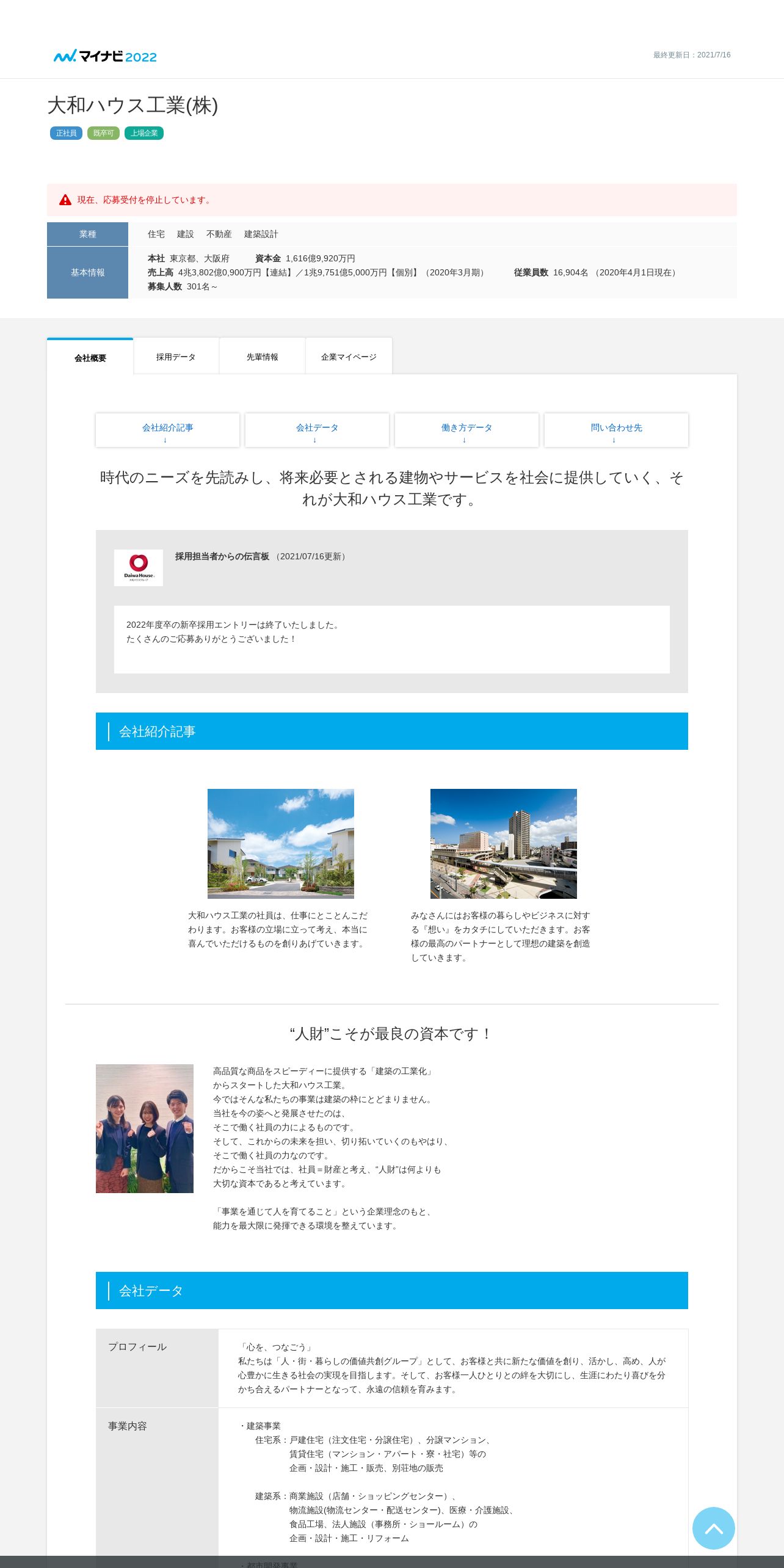Select the 会社概要 tab
Image resolution: width=784 pixels, height=1568 pixels.
click(90, 357)
